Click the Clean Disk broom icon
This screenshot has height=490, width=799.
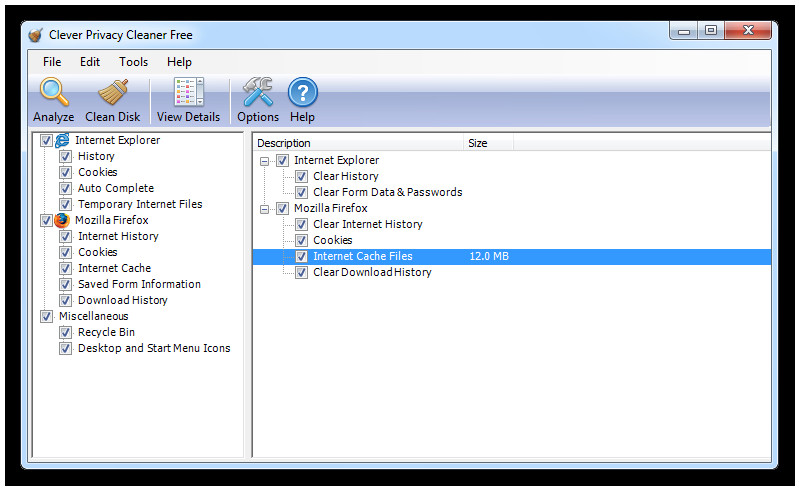pyautogui.click(x=113, y=92)
